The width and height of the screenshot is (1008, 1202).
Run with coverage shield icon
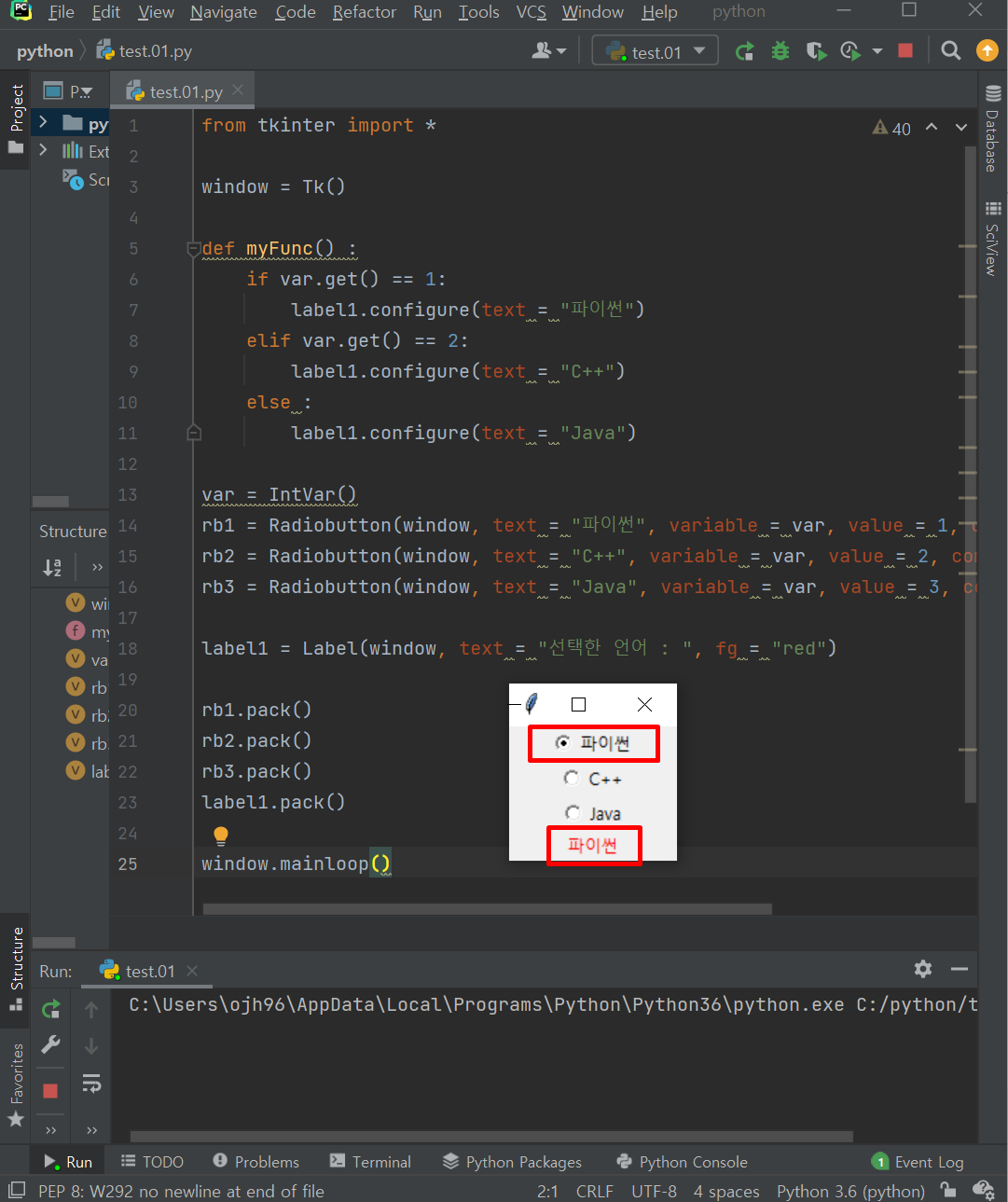tap(816, 51)
